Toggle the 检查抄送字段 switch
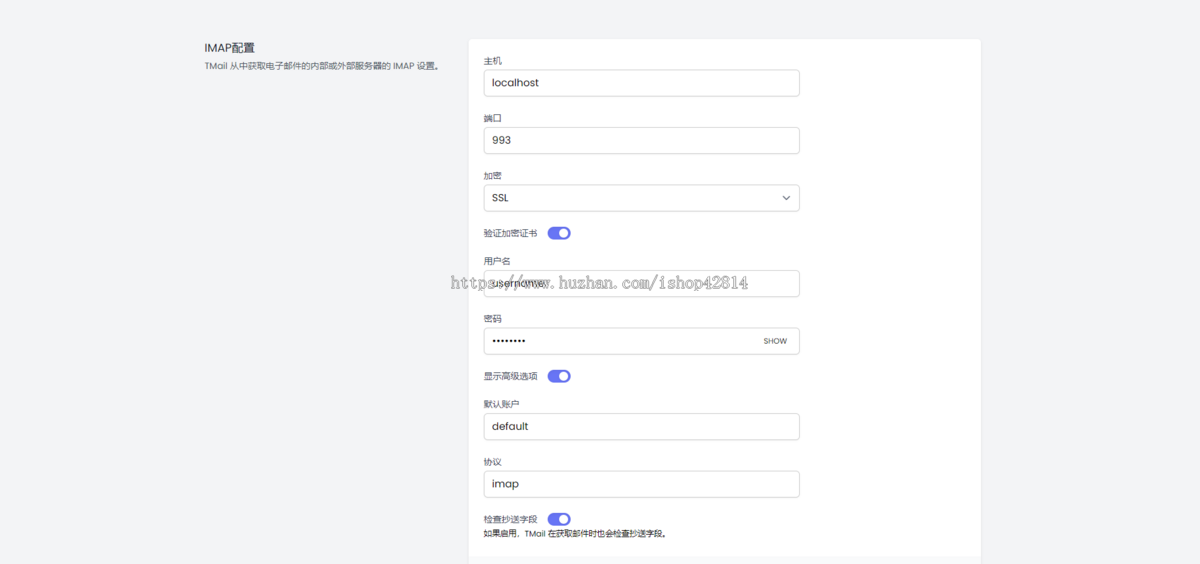 559,519
